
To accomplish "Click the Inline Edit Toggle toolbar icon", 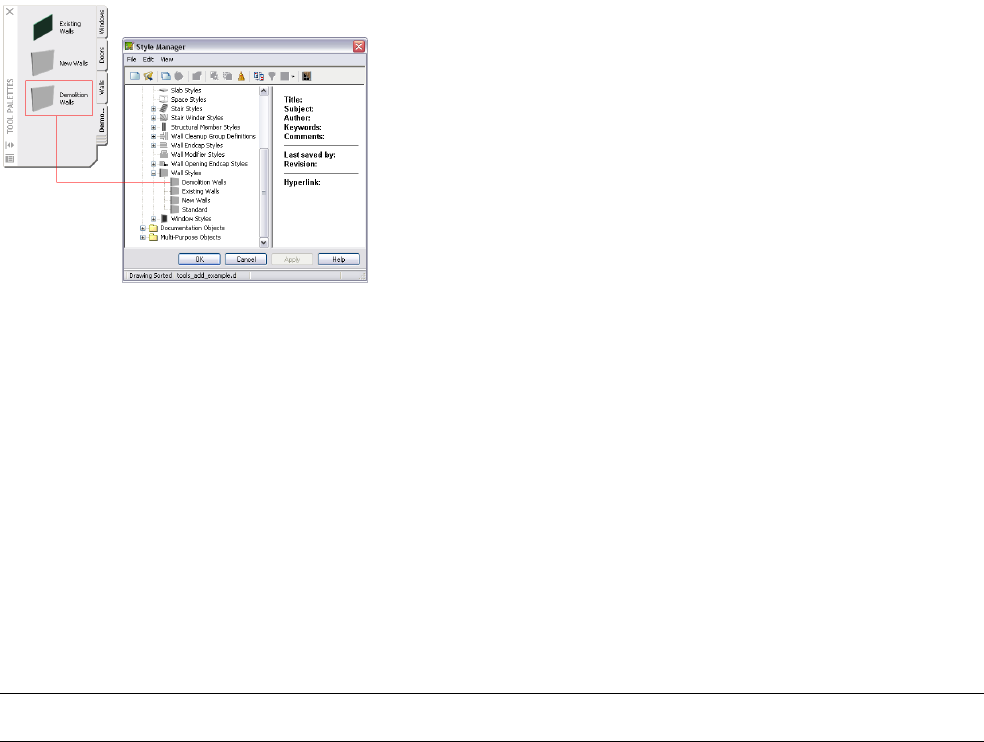I will click(306, 76).
